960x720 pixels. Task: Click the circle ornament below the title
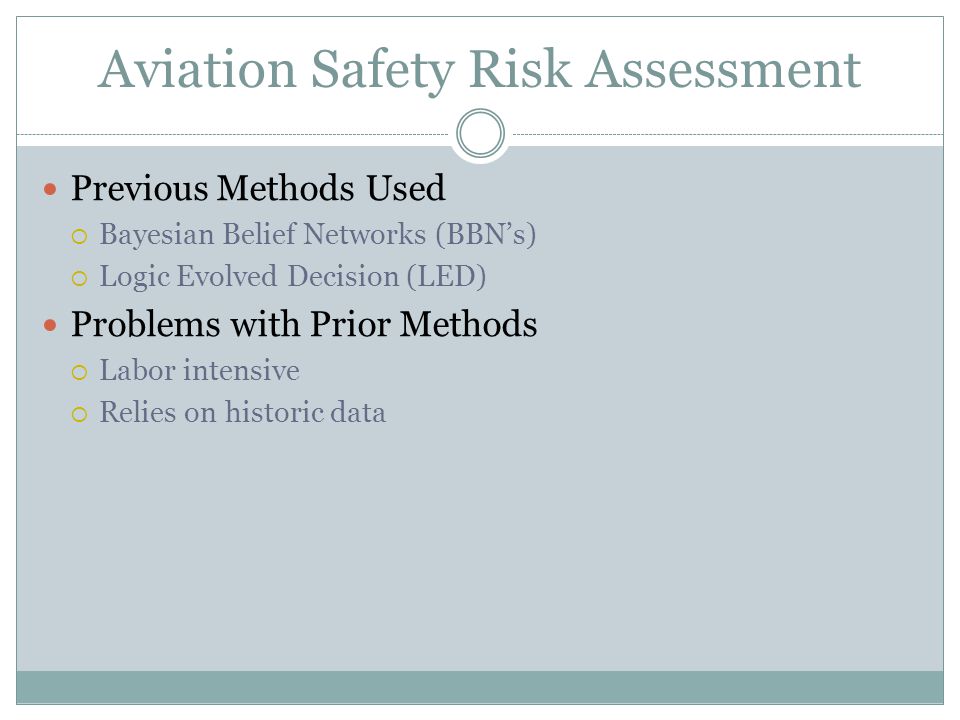click(481, 133)
